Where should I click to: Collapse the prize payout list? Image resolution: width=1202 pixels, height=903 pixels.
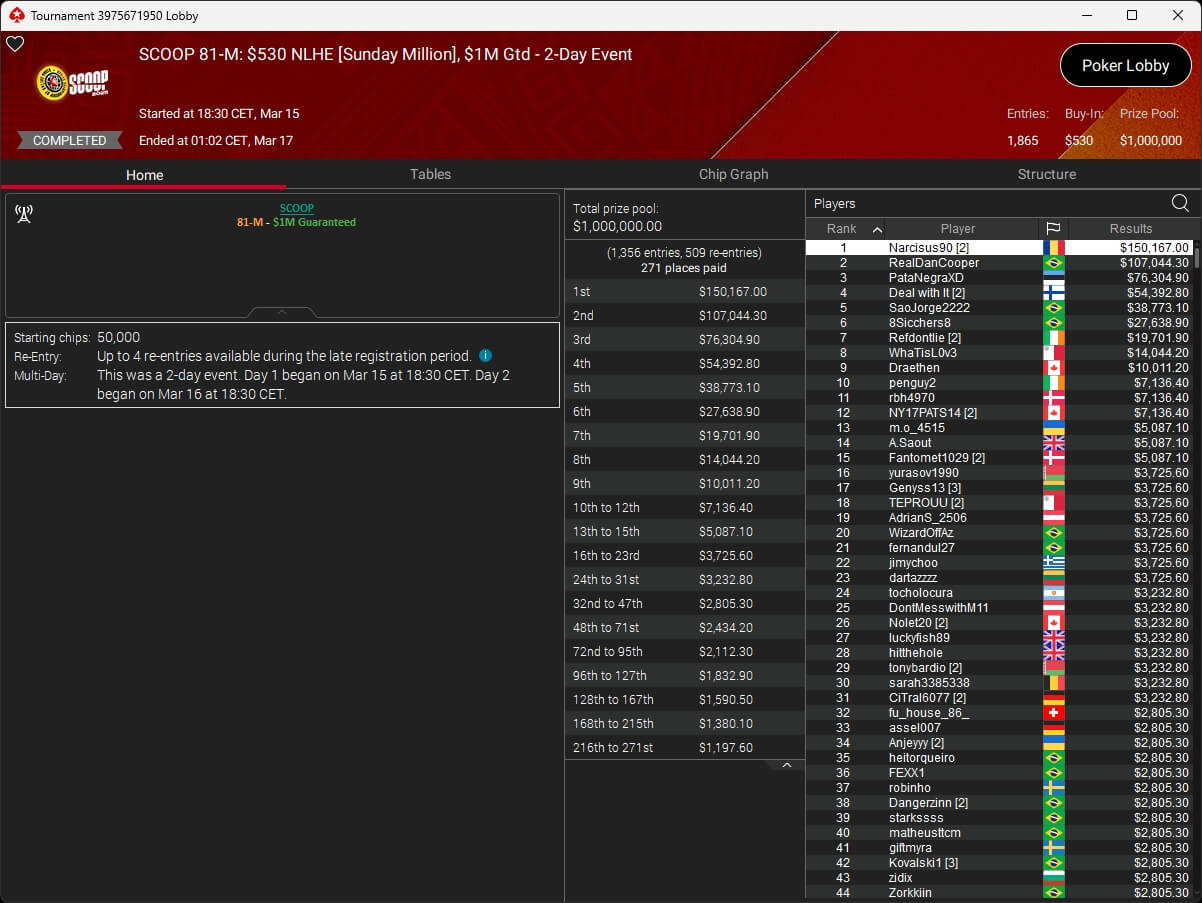[x=786, y=766]
